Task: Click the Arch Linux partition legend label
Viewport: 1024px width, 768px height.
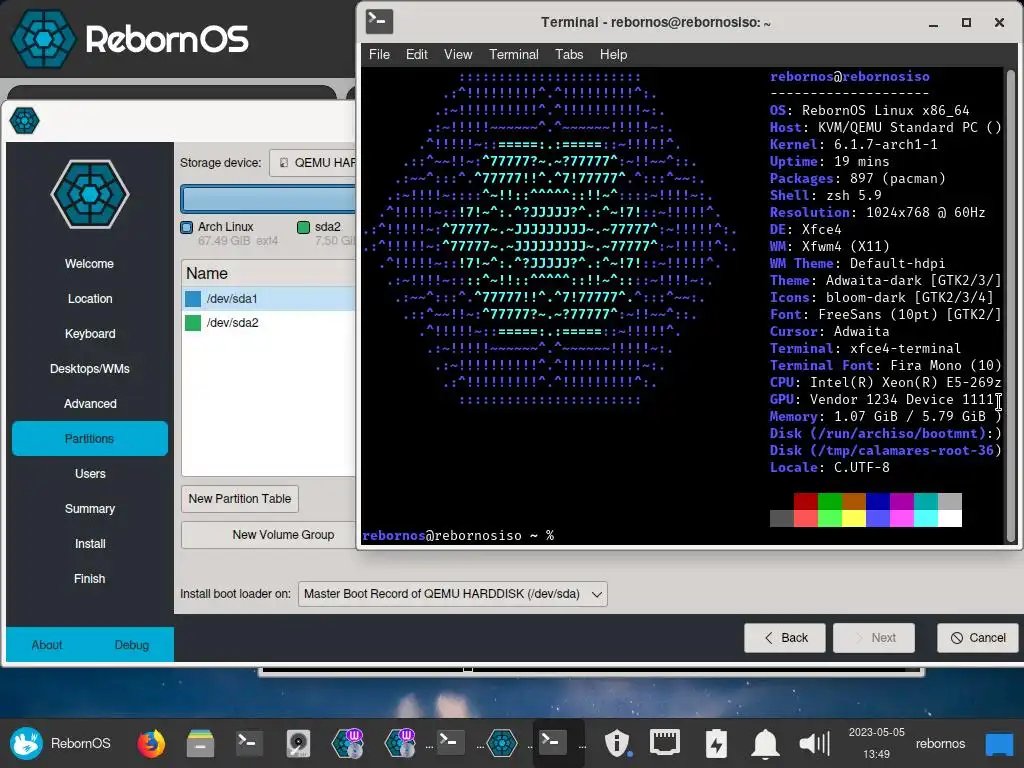Action: tap(225, 227)
